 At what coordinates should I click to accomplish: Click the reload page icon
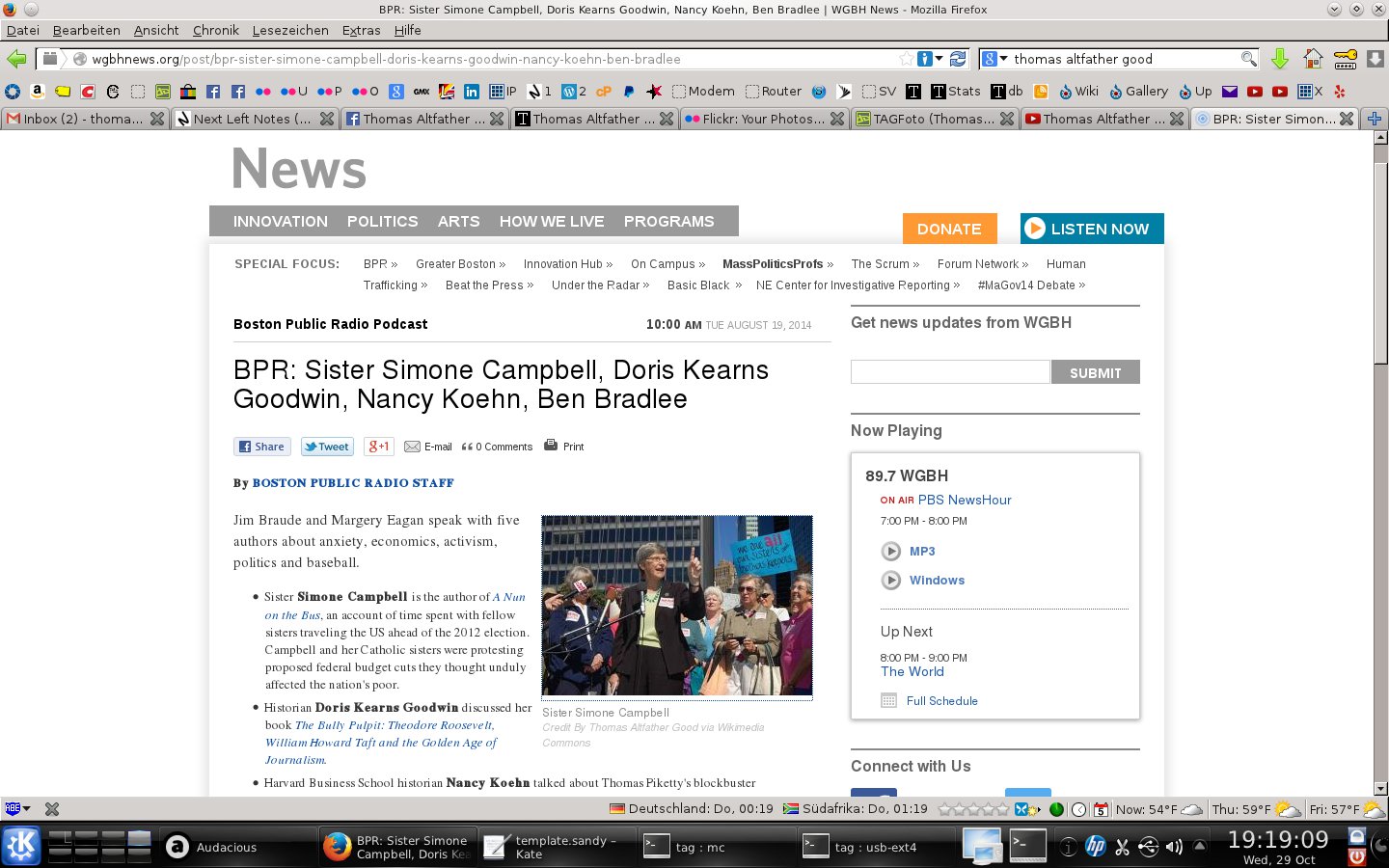coord(958,59)
